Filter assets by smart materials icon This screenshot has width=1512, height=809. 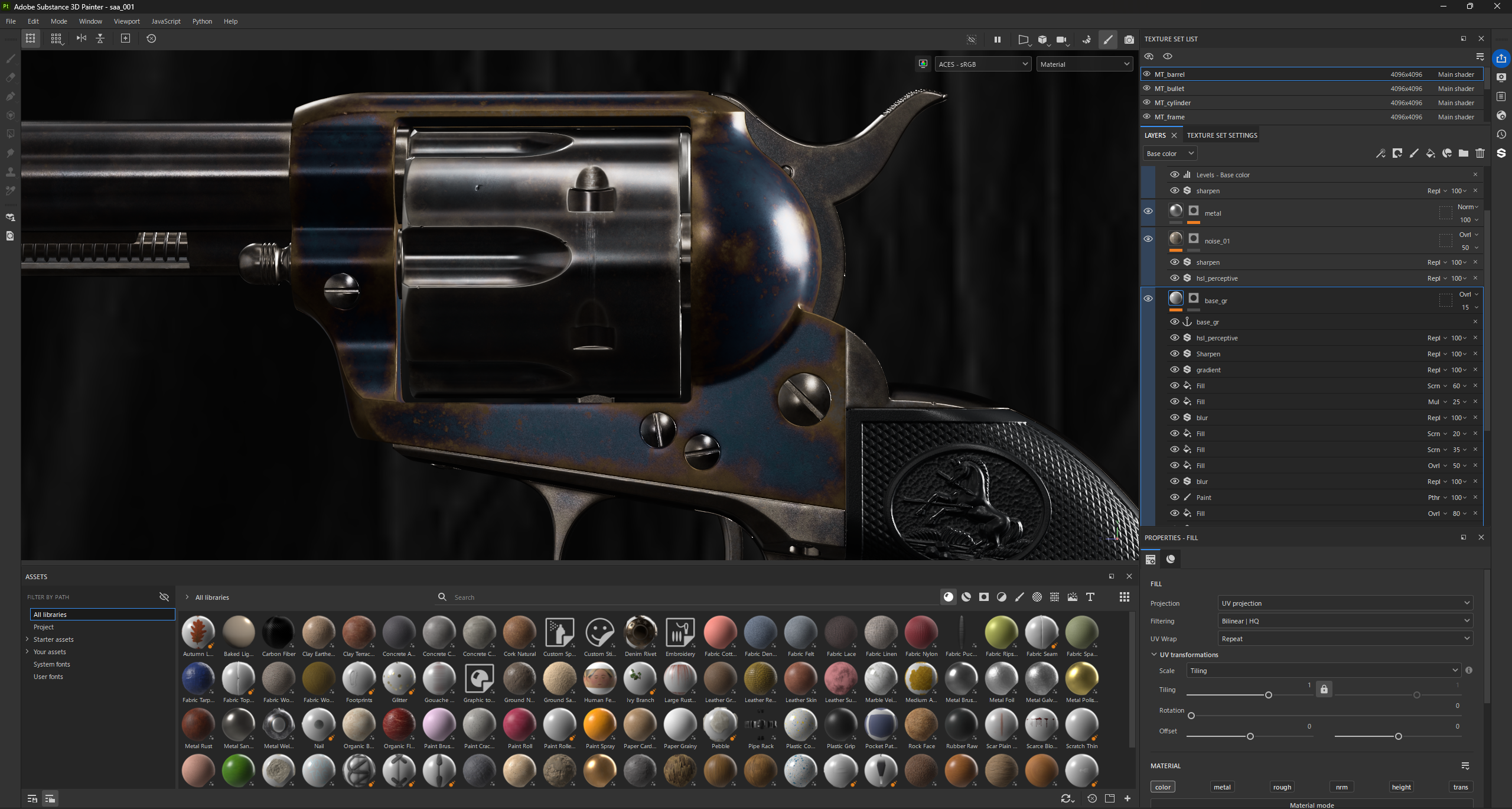(x=966, y=597)
